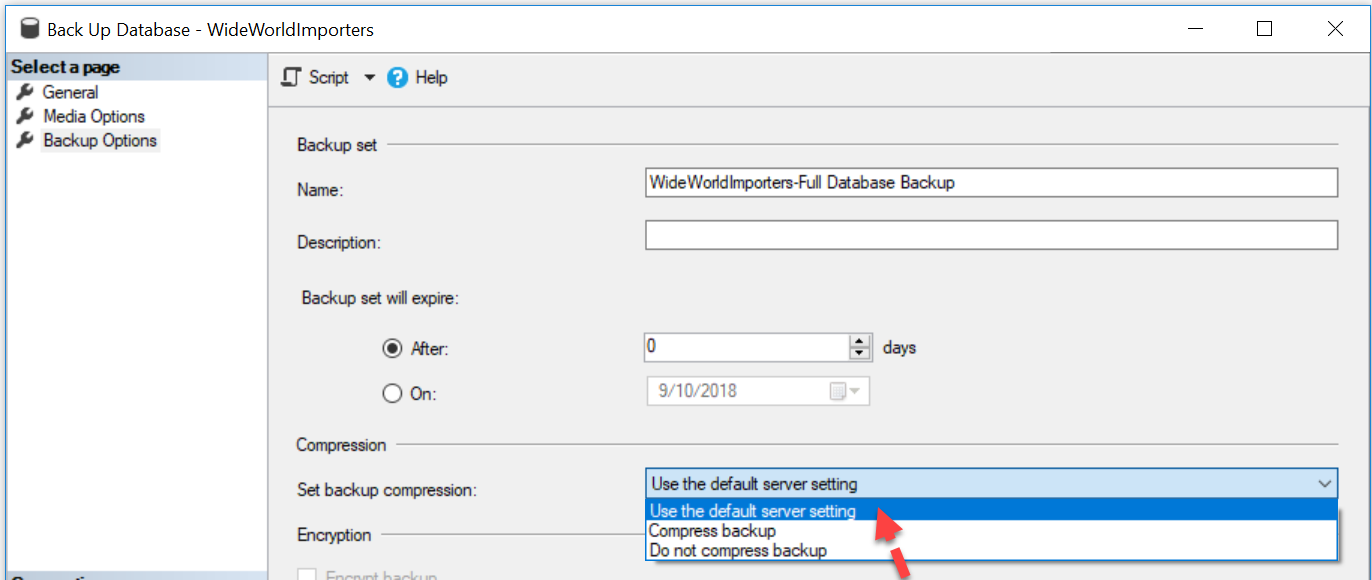Viewport: 1372px width, 580px height.
Task: Select the After expiry radio button
Action: point(393,349)
